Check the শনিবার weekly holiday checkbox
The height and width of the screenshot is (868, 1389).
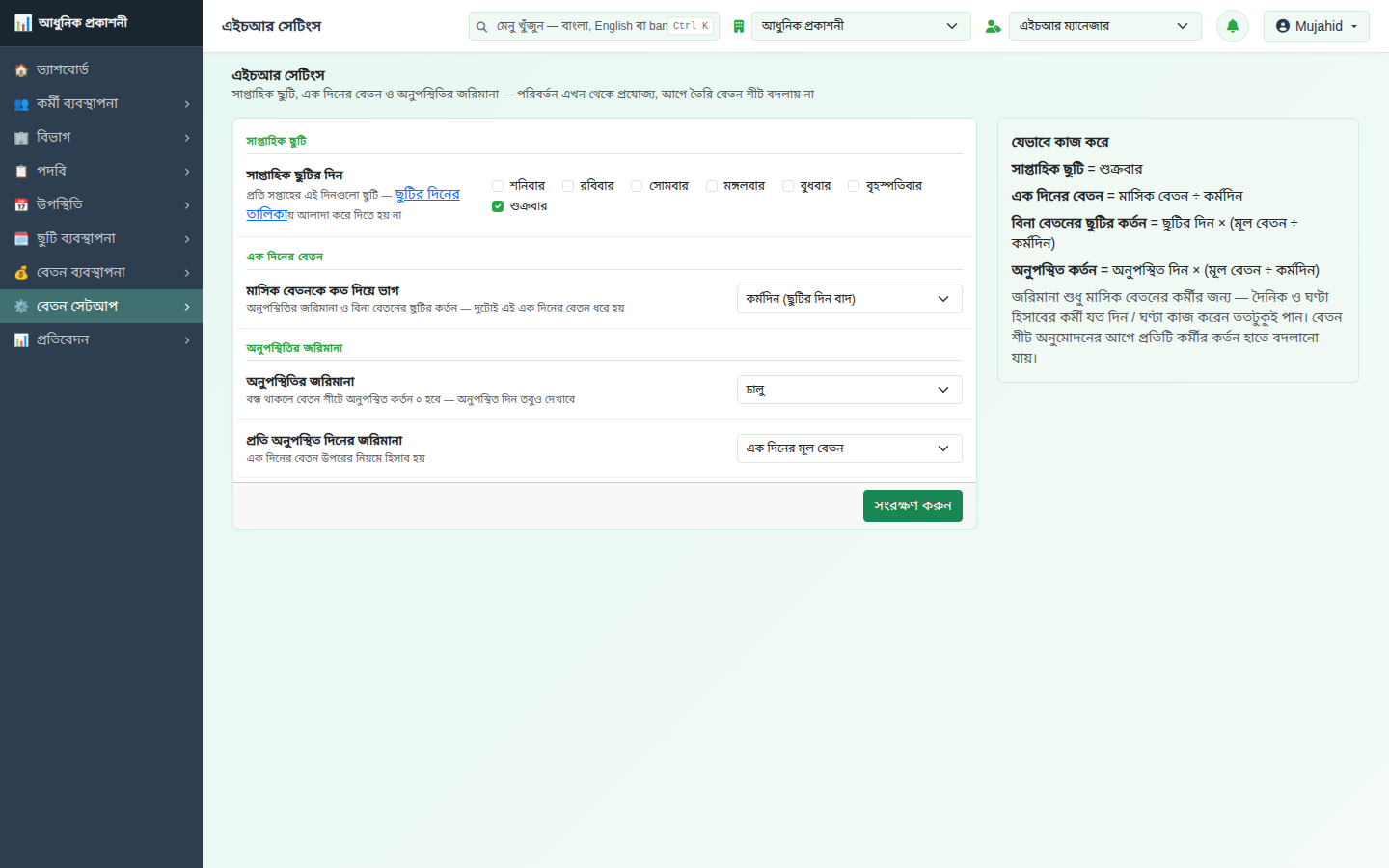(x=498, y=186)
